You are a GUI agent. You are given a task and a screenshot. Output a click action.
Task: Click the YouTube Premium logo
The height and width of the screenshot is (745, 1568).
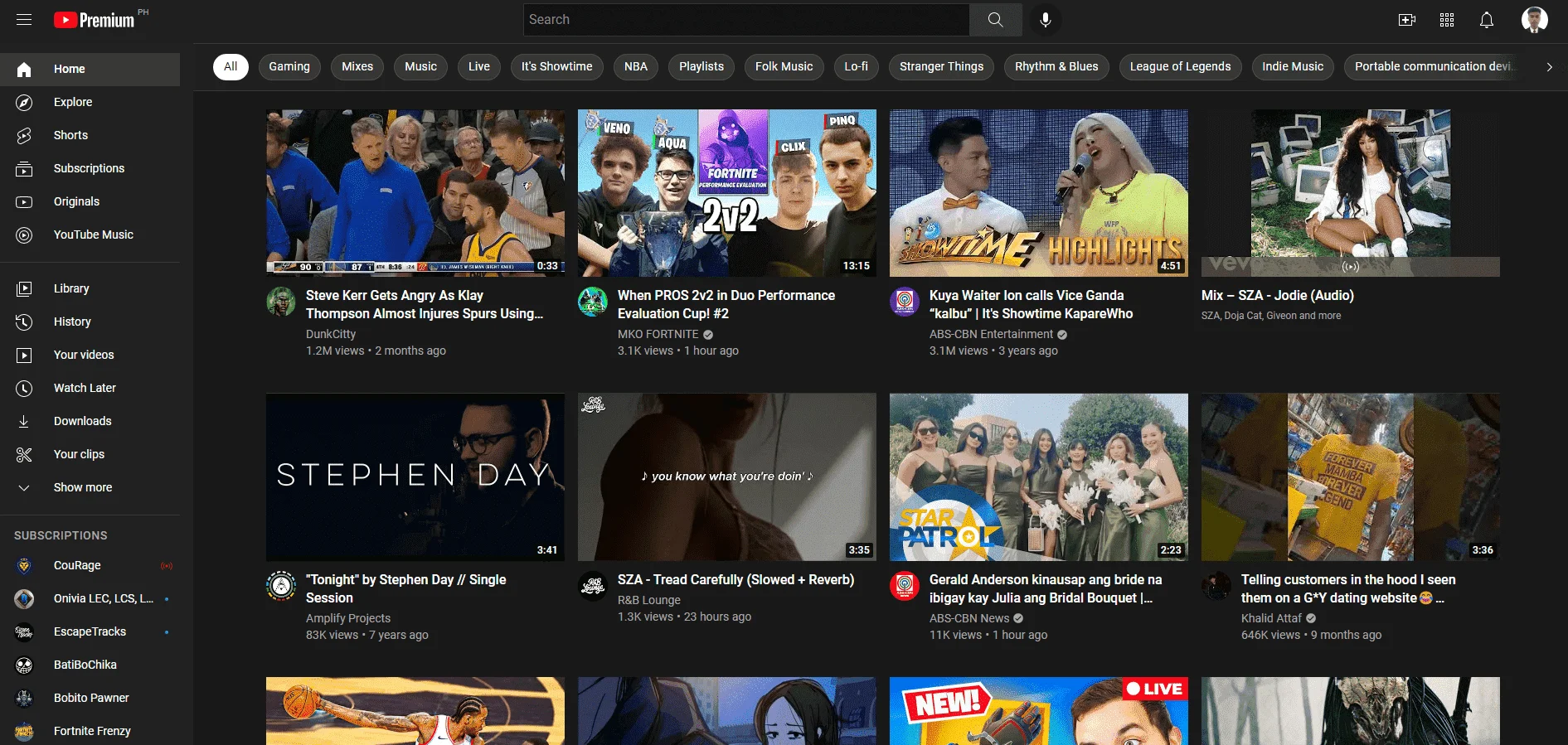point(95,20)
